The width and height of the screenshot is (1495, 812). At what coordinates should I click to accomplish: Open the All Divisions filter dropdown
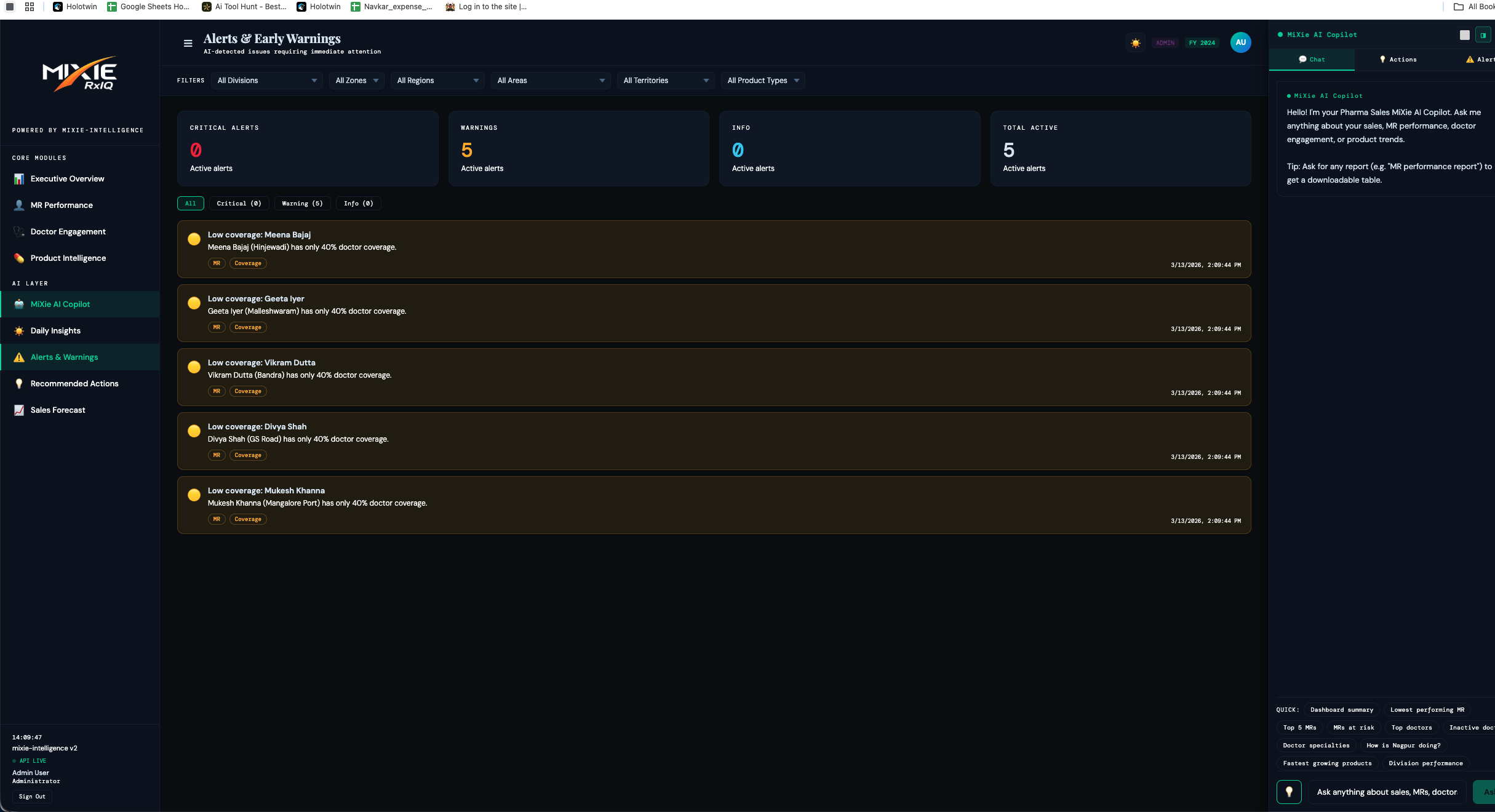[266, 80]
